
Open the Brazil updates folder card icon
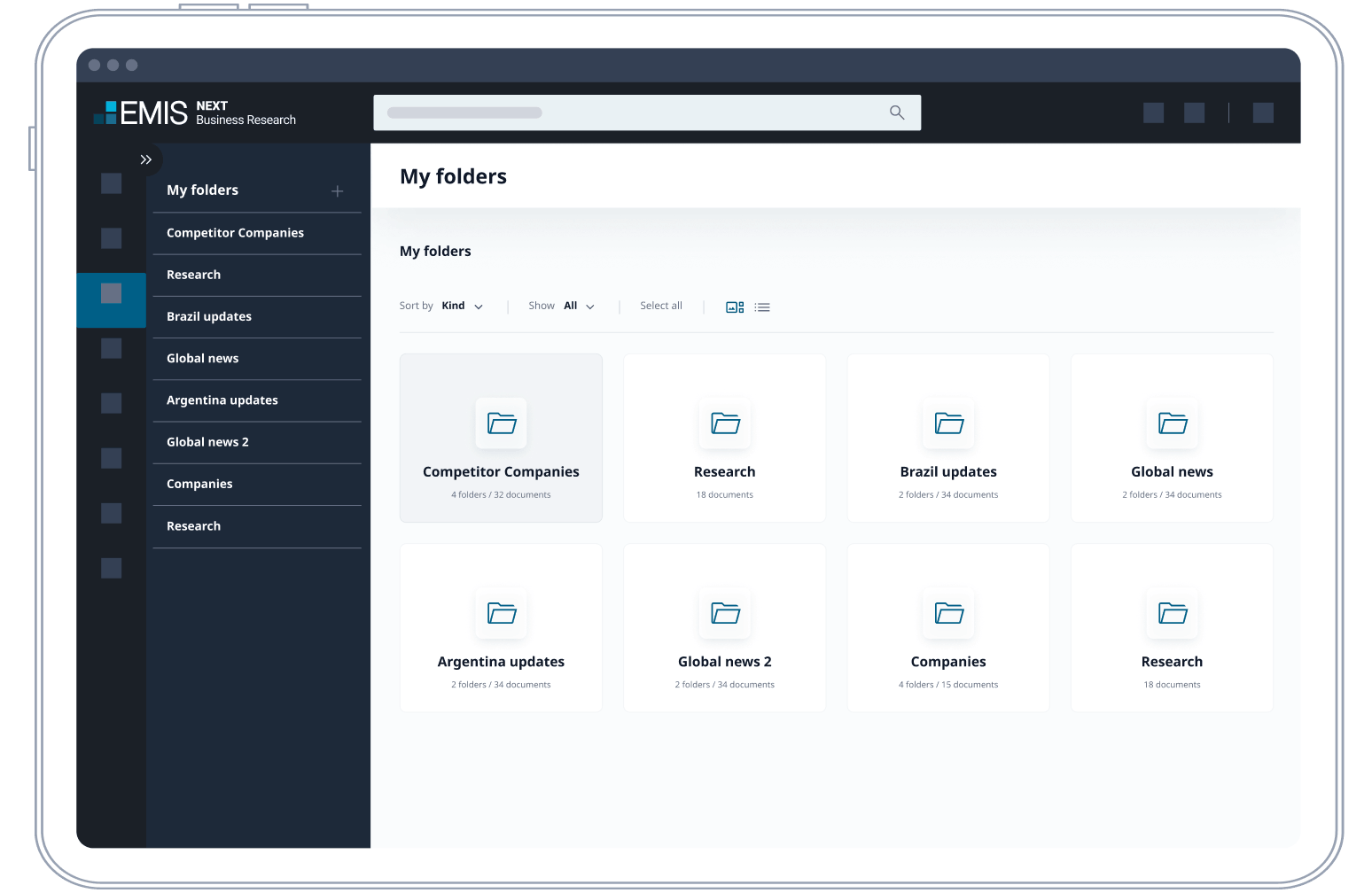pyautogui.click(x=948, y=423)
